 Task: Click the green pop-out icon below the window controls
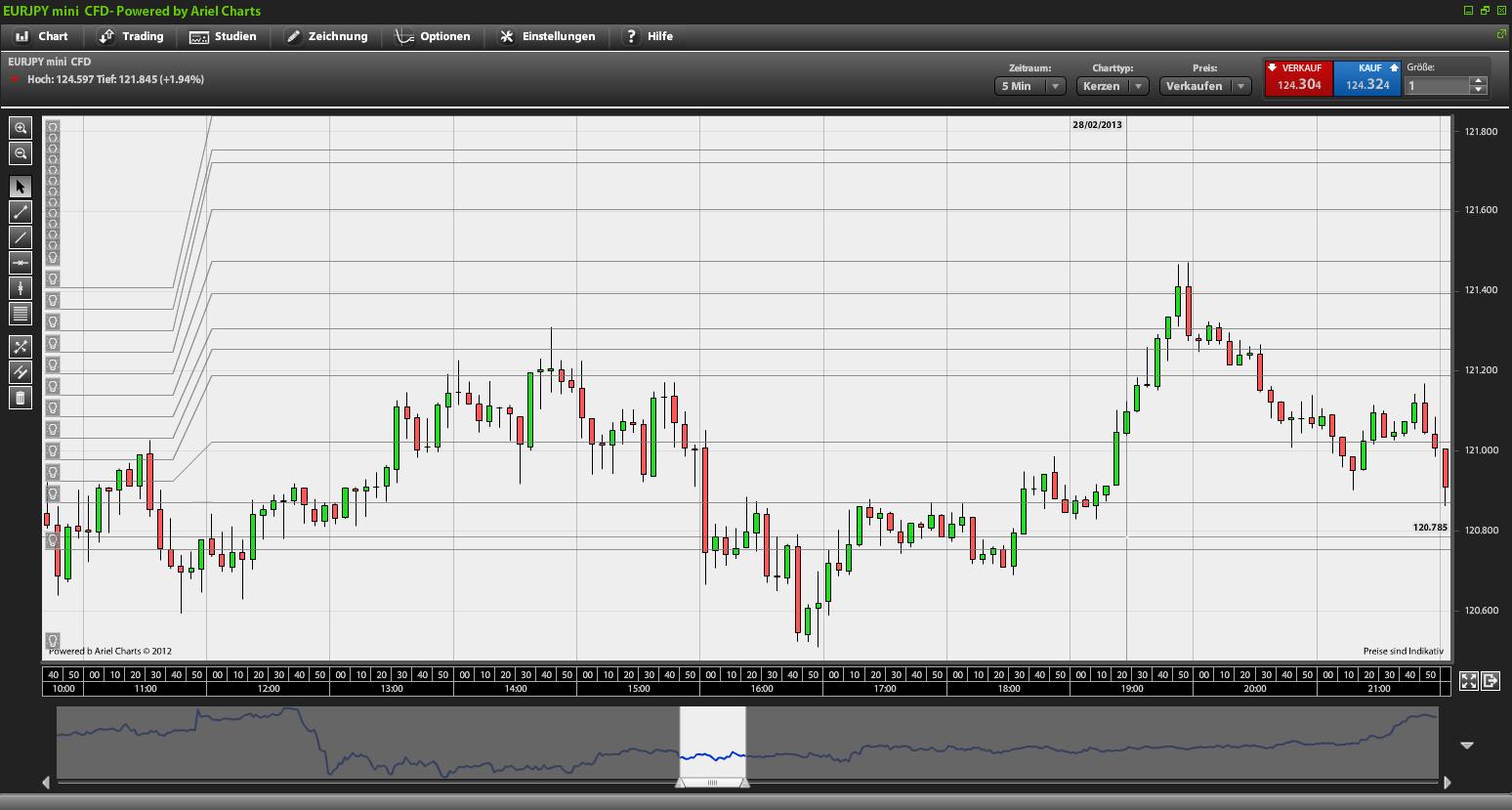tap(1502, 34)
